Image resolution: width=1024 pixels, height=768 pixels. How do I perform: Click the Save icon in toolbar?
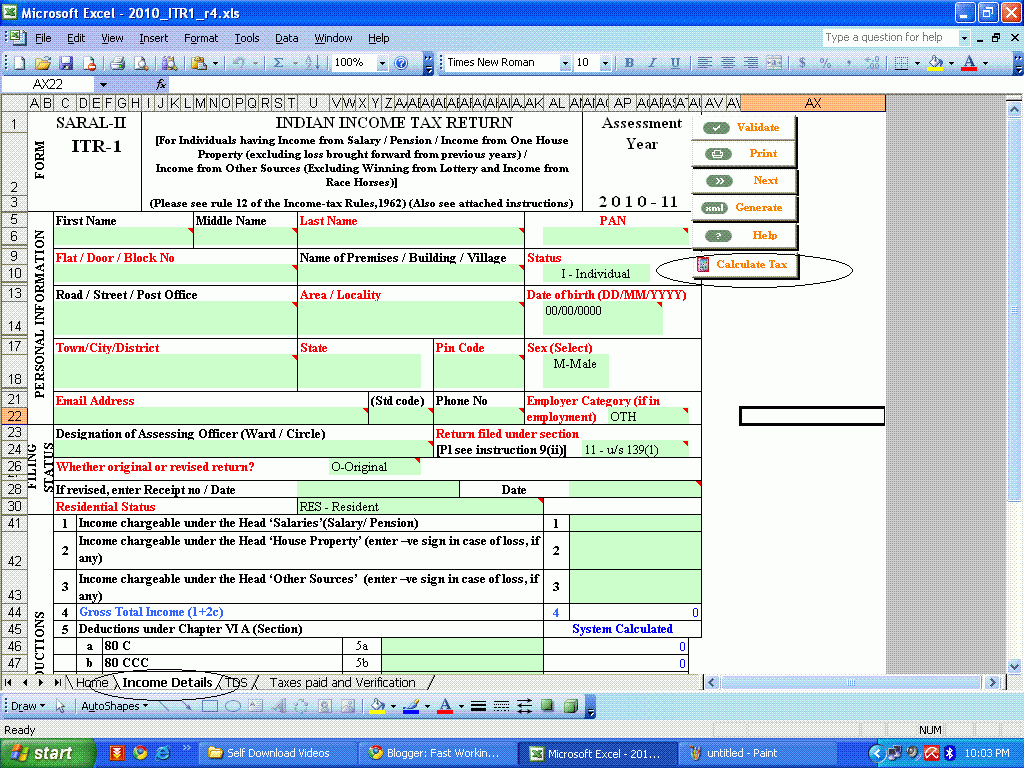coord(65,63)
